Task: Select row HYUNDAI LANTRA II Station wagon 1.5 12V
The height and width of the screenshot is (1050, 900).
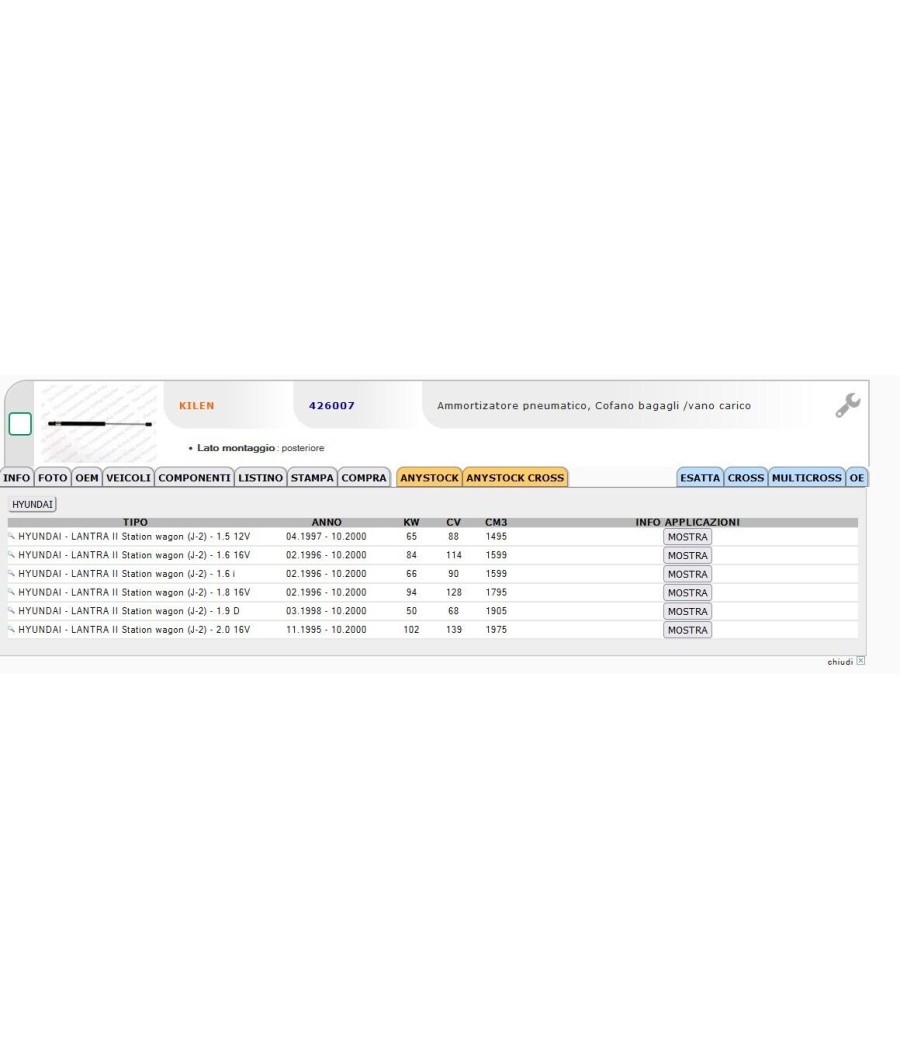Action: pos(433,536)
